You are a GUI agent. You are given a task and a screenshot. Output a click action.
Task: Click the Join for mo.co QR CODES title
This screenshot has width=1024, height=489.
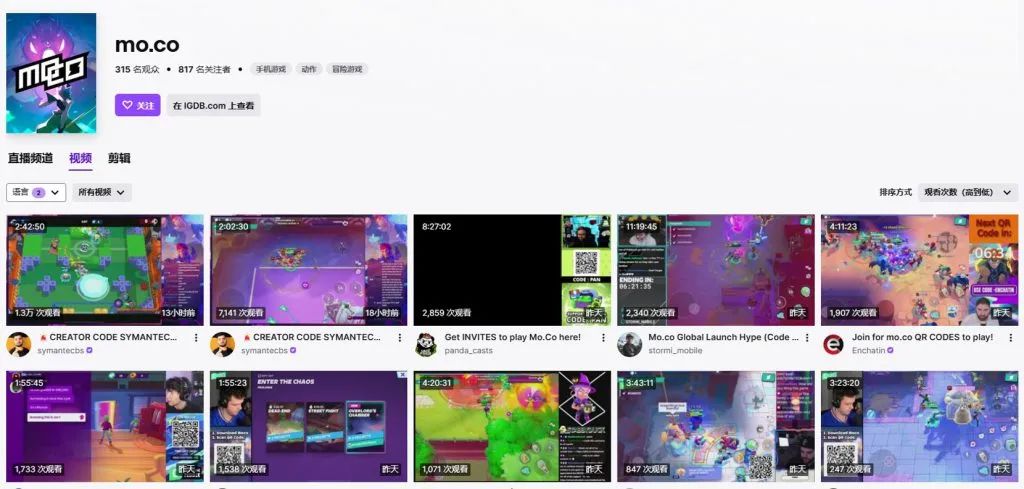tap(923, 338)
